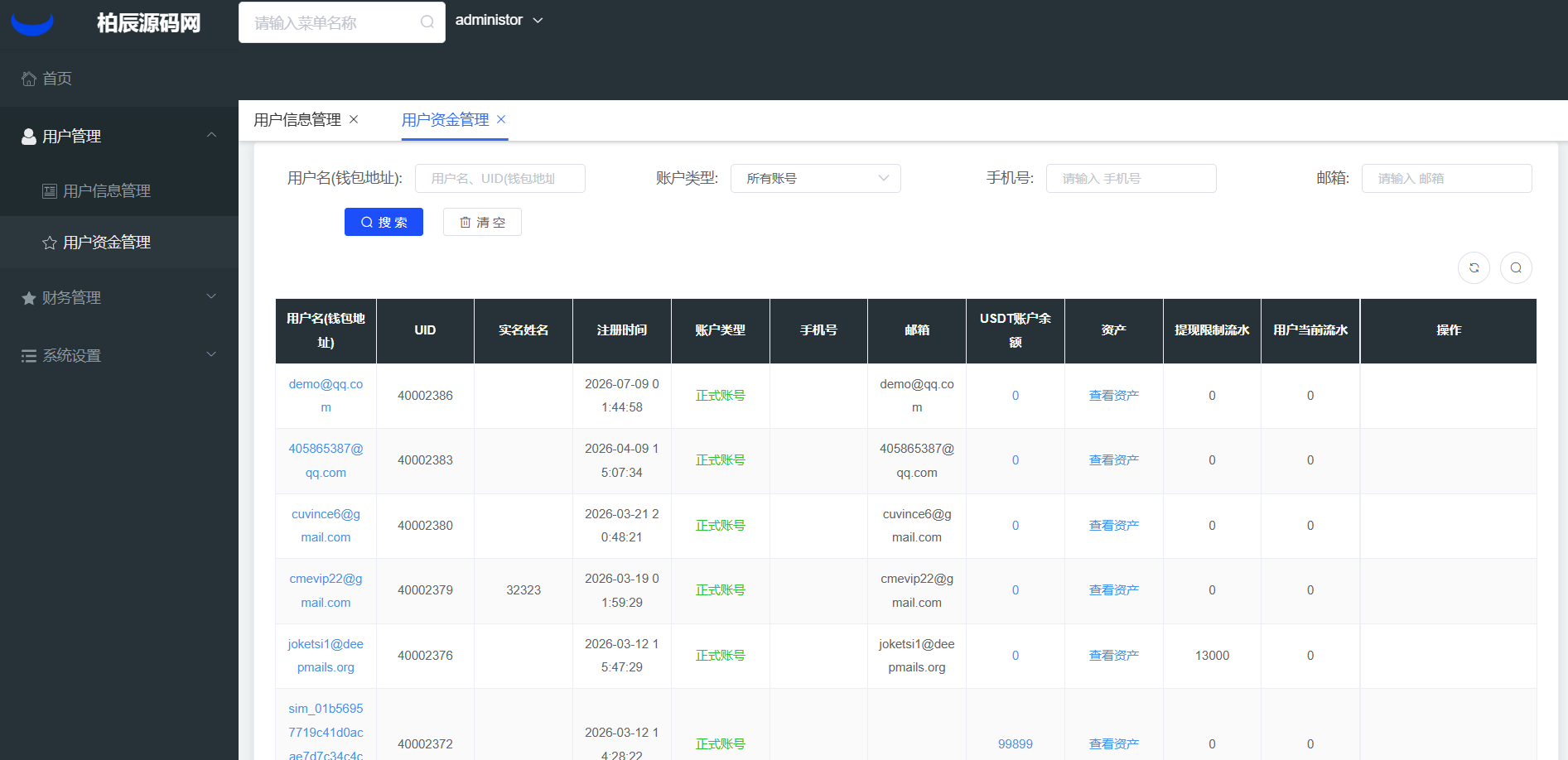
Task: Click the search magnifier in menu search box
Action: point(427,22)
